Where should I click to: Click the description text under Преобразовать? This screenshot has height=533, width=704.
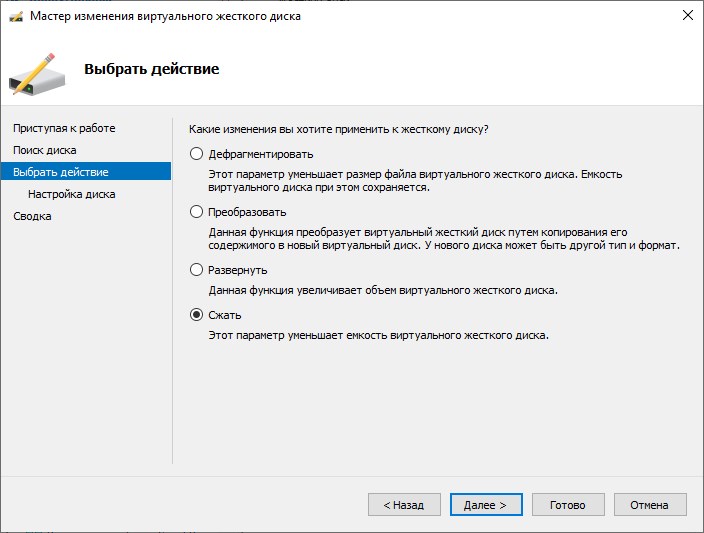tap(443, 238)
